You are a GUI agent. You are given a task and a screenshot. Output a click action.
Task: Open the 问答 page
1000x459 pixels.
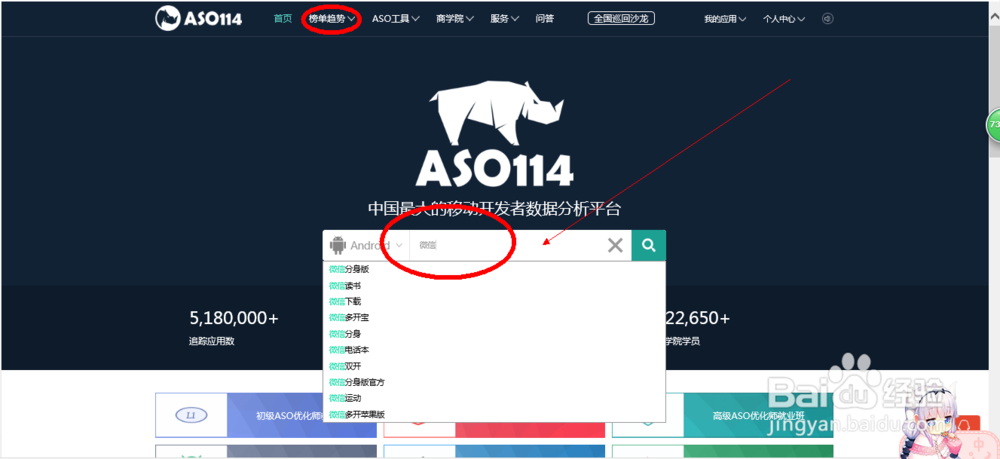click(545, 18)
